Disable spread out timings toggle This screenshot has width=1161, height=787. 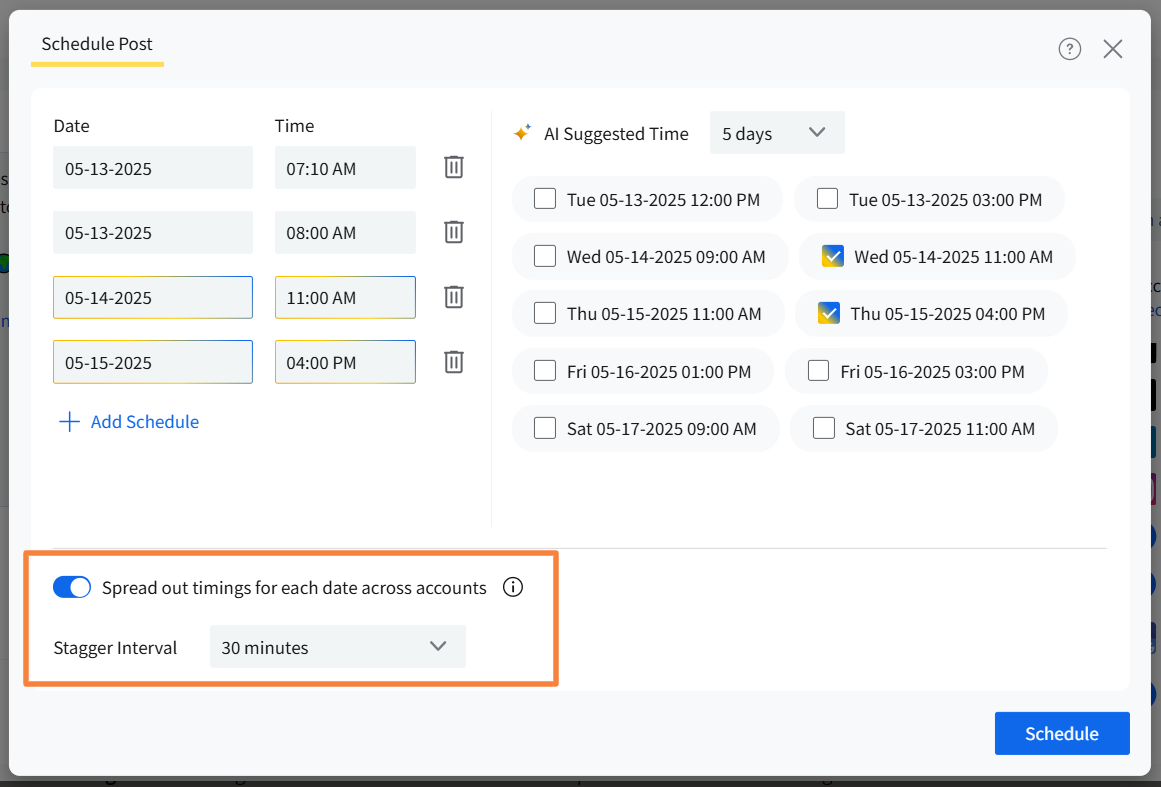72,587
